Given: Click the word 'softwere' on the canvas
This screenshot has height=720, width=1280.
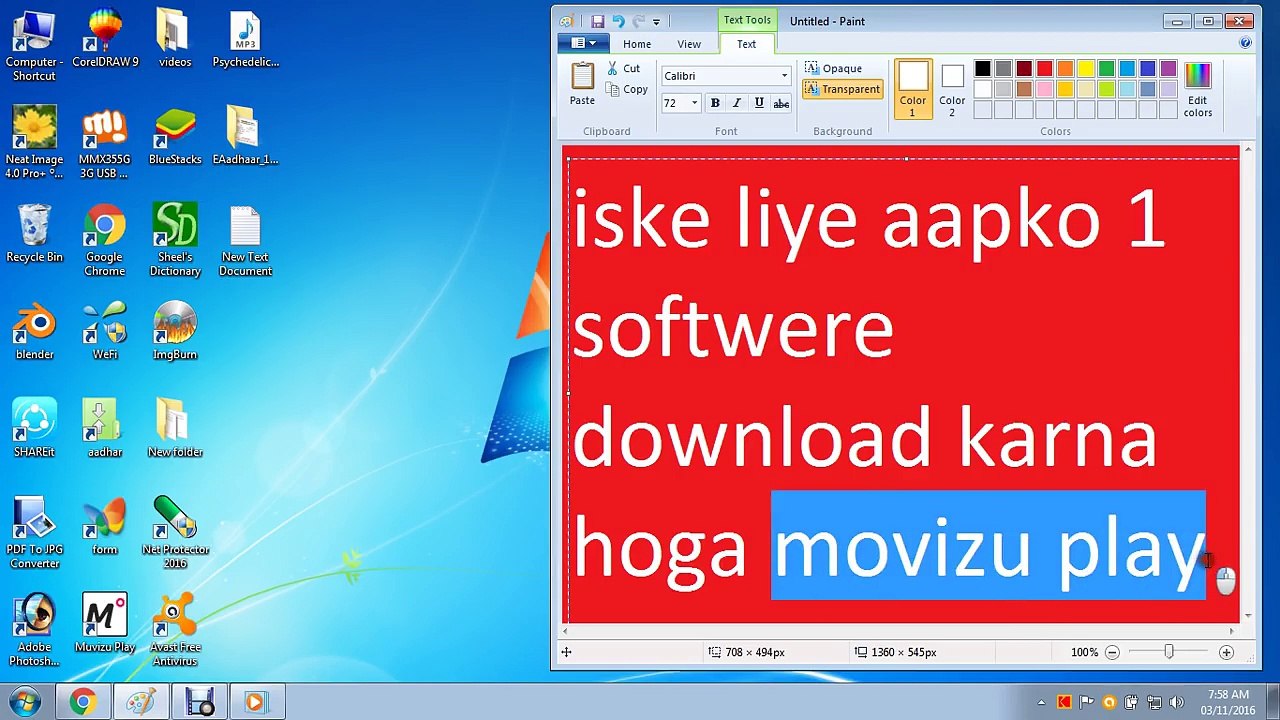Looking at the screenshot, I should [733, 330].
